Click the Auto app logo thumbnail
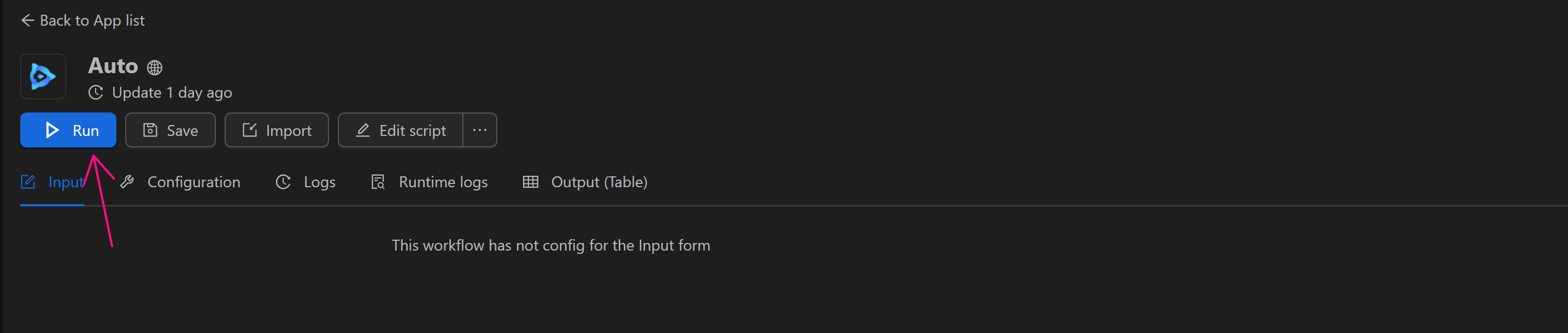Image resolution: width=1568 pixels, height=333 pixels. [x=43, y=76]
